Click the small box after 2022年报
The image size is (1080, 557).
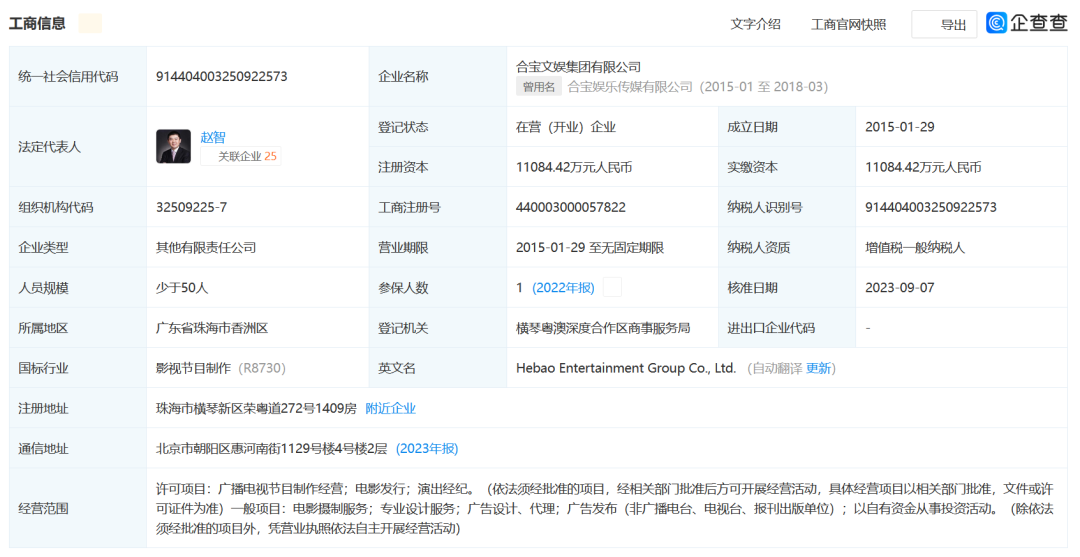tap(612, 287)
